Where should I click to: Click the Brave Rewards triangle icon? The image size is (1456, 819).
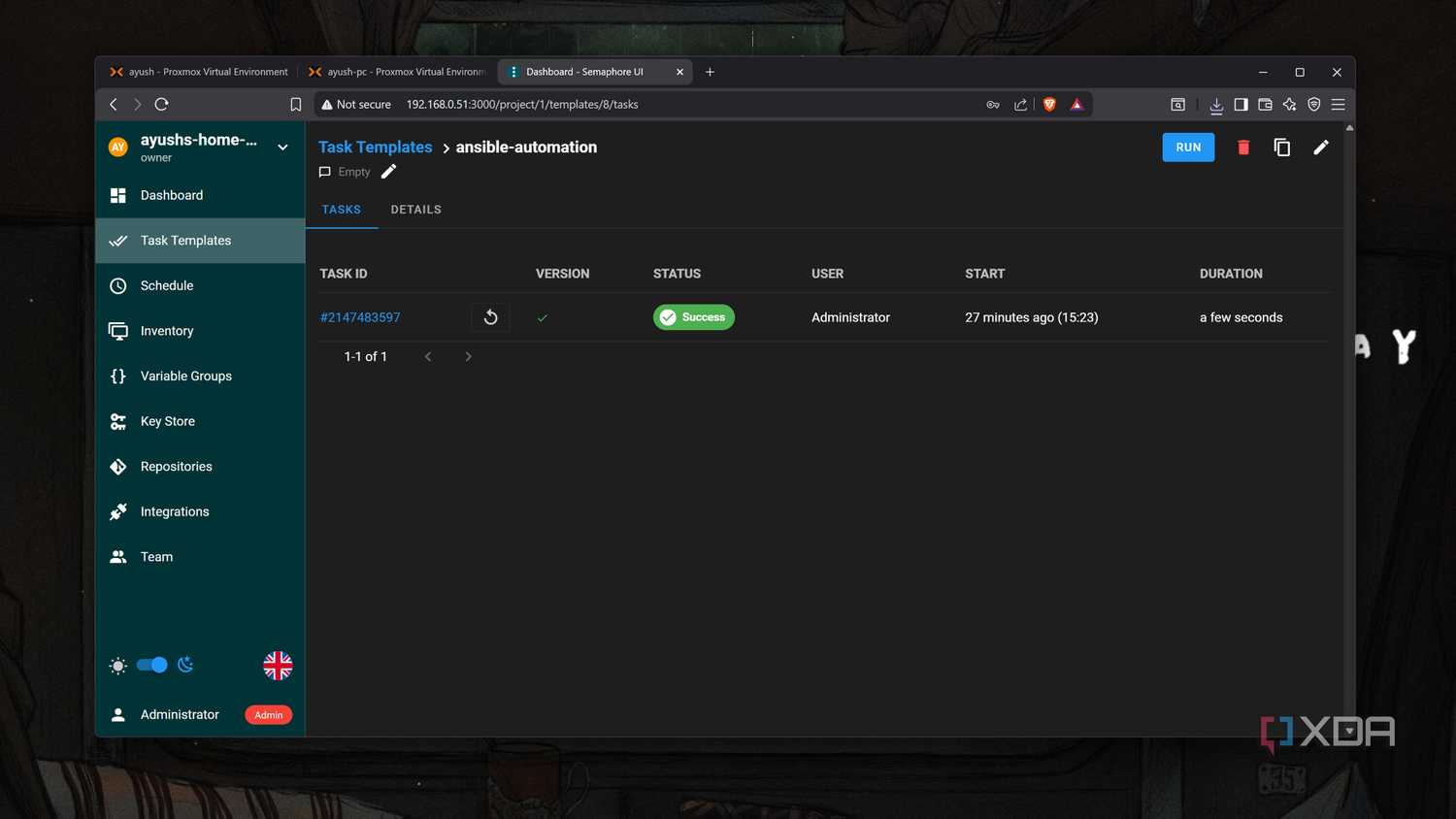1076,105
